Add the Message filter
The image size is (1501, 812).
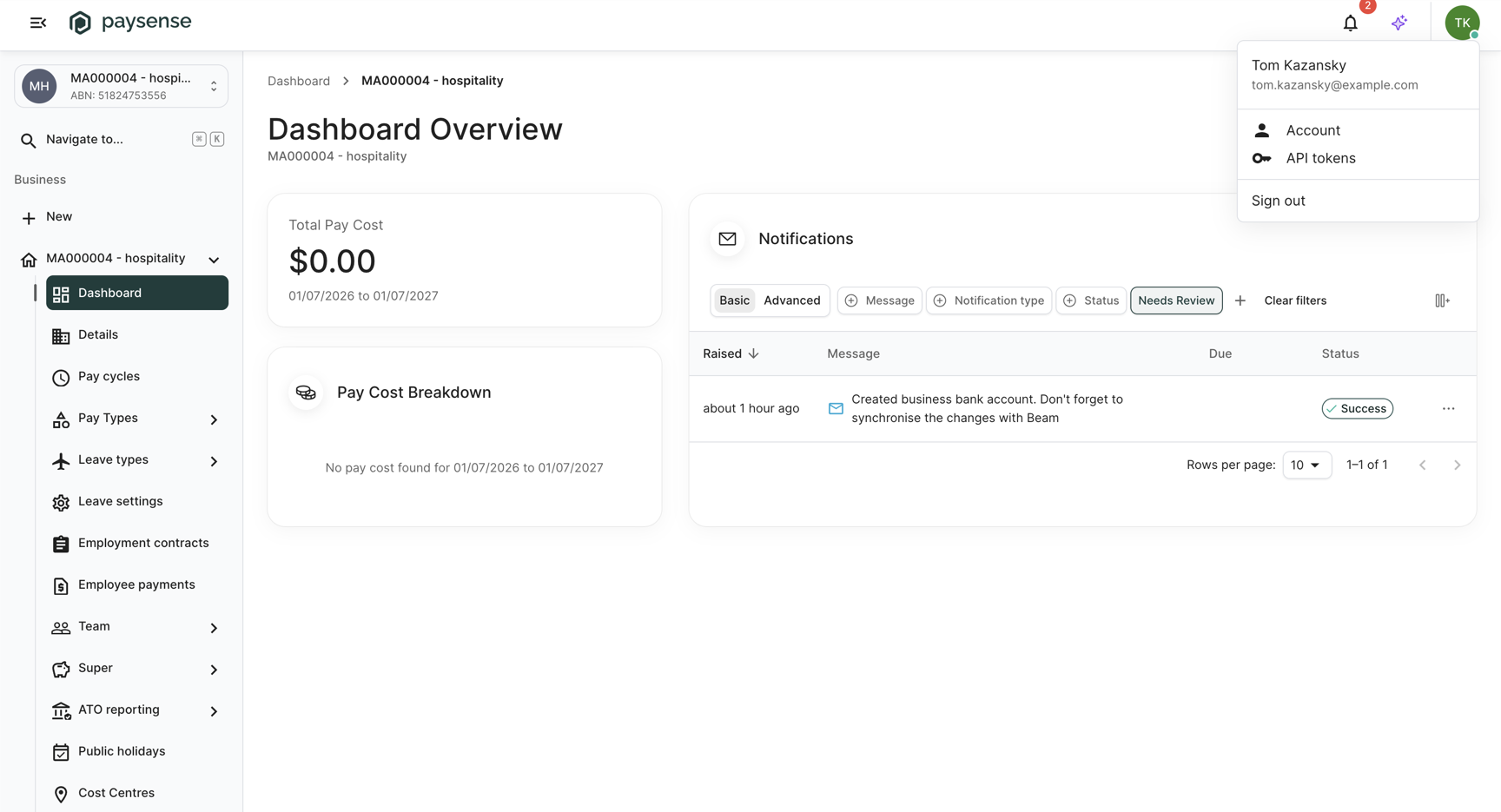[x=879, y=300]
